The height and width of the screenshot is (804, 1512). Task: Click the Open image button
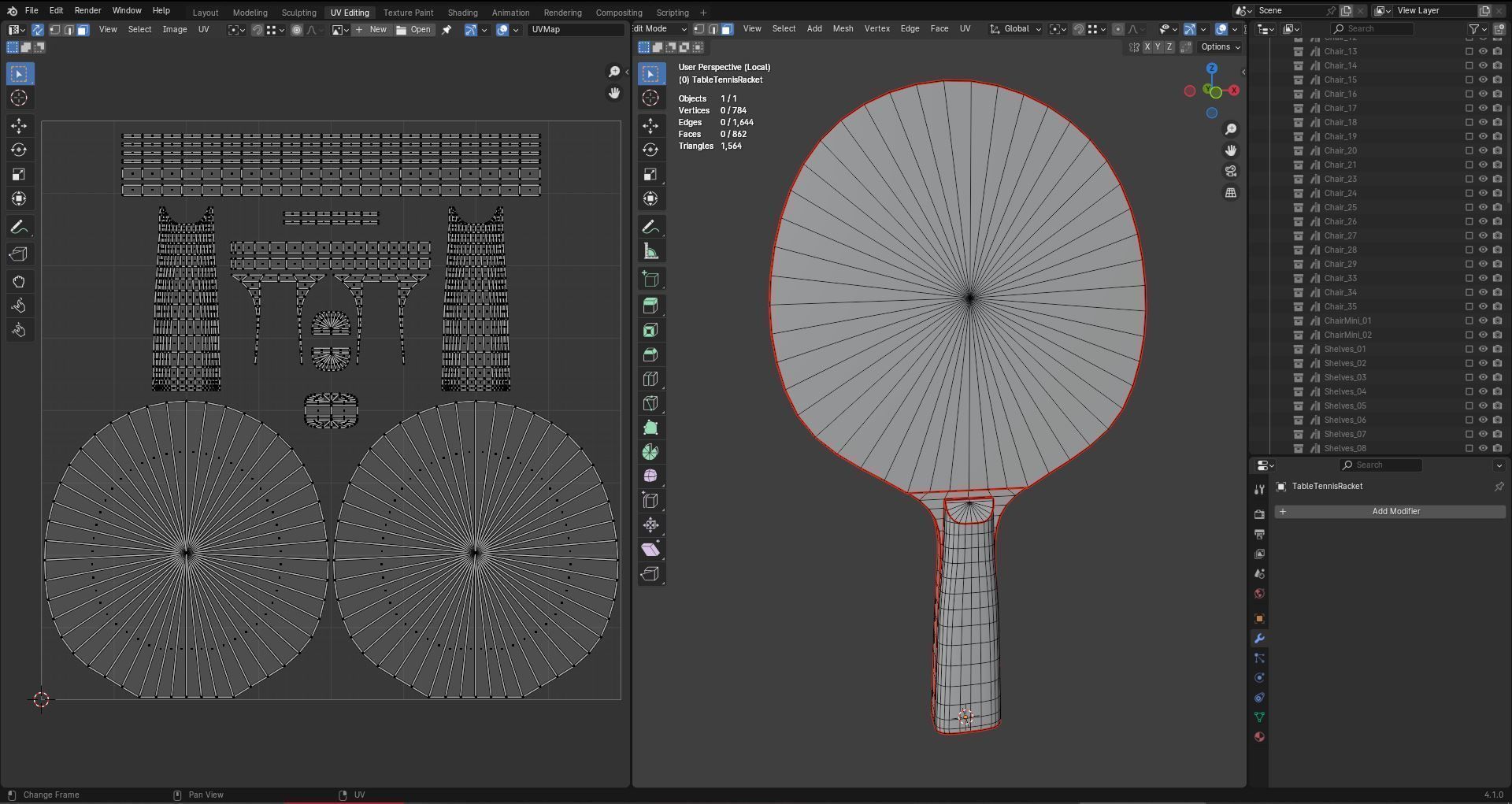(413, 30)
